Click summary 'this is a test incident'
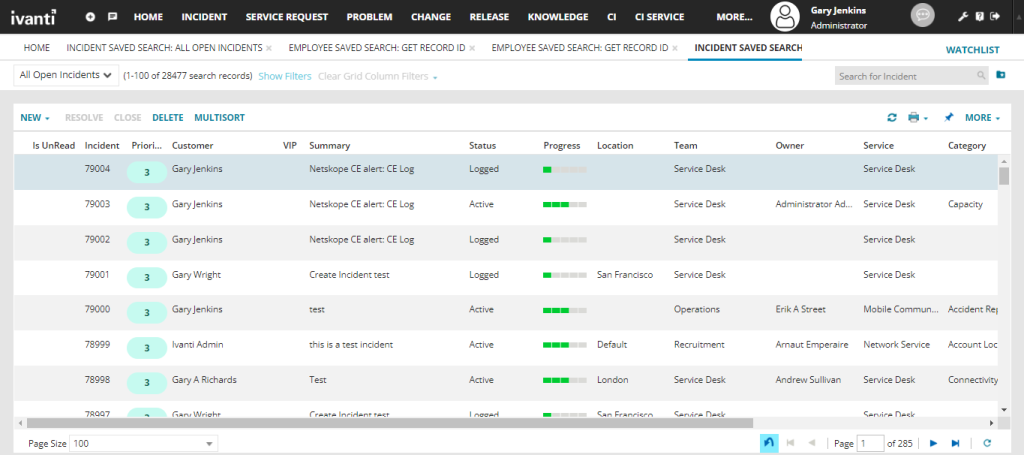 click(x=351, y=345)
